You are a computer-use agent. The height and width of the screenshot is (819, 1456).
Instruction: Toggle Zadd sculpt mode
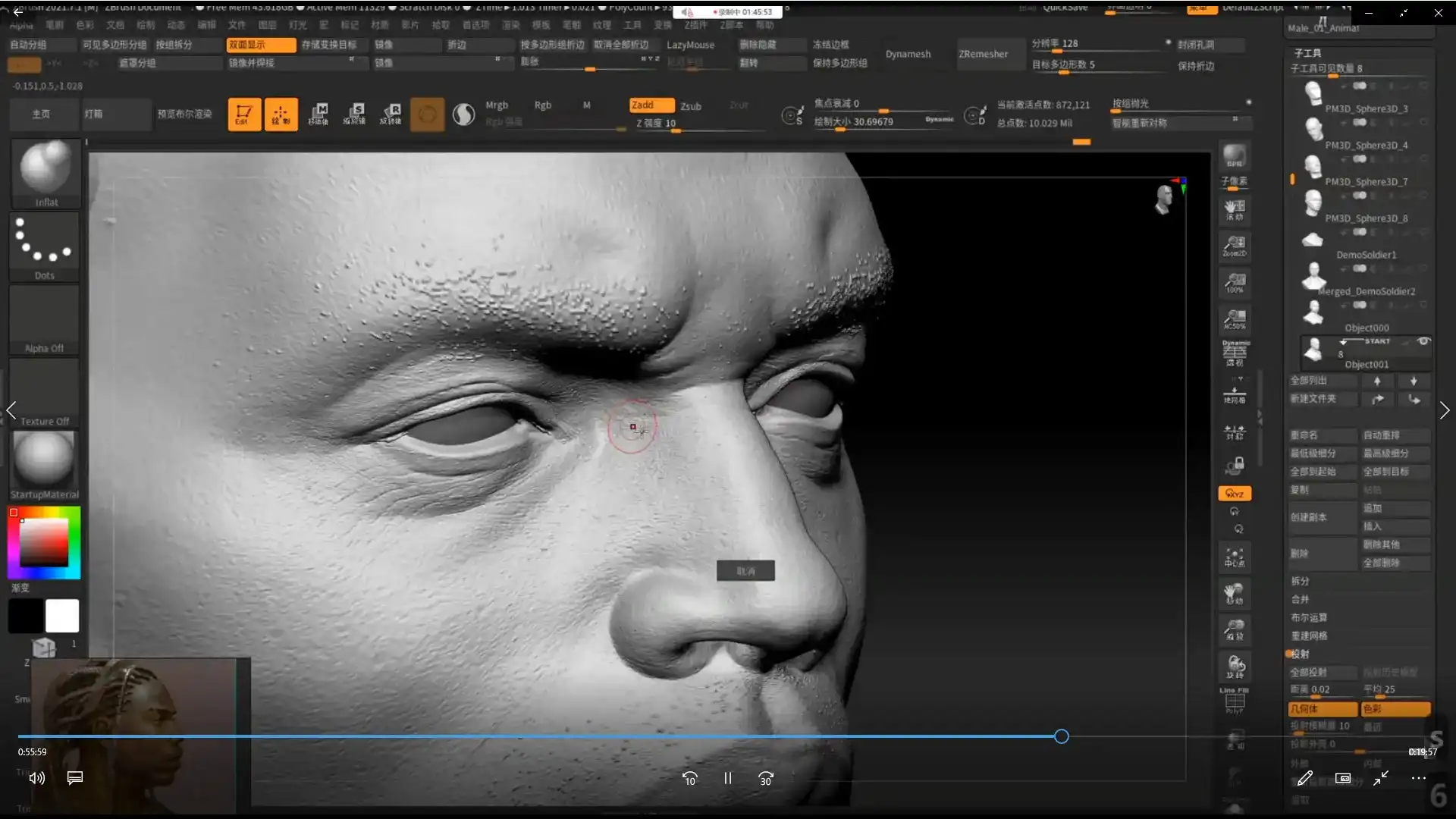[x=651, y=105]
